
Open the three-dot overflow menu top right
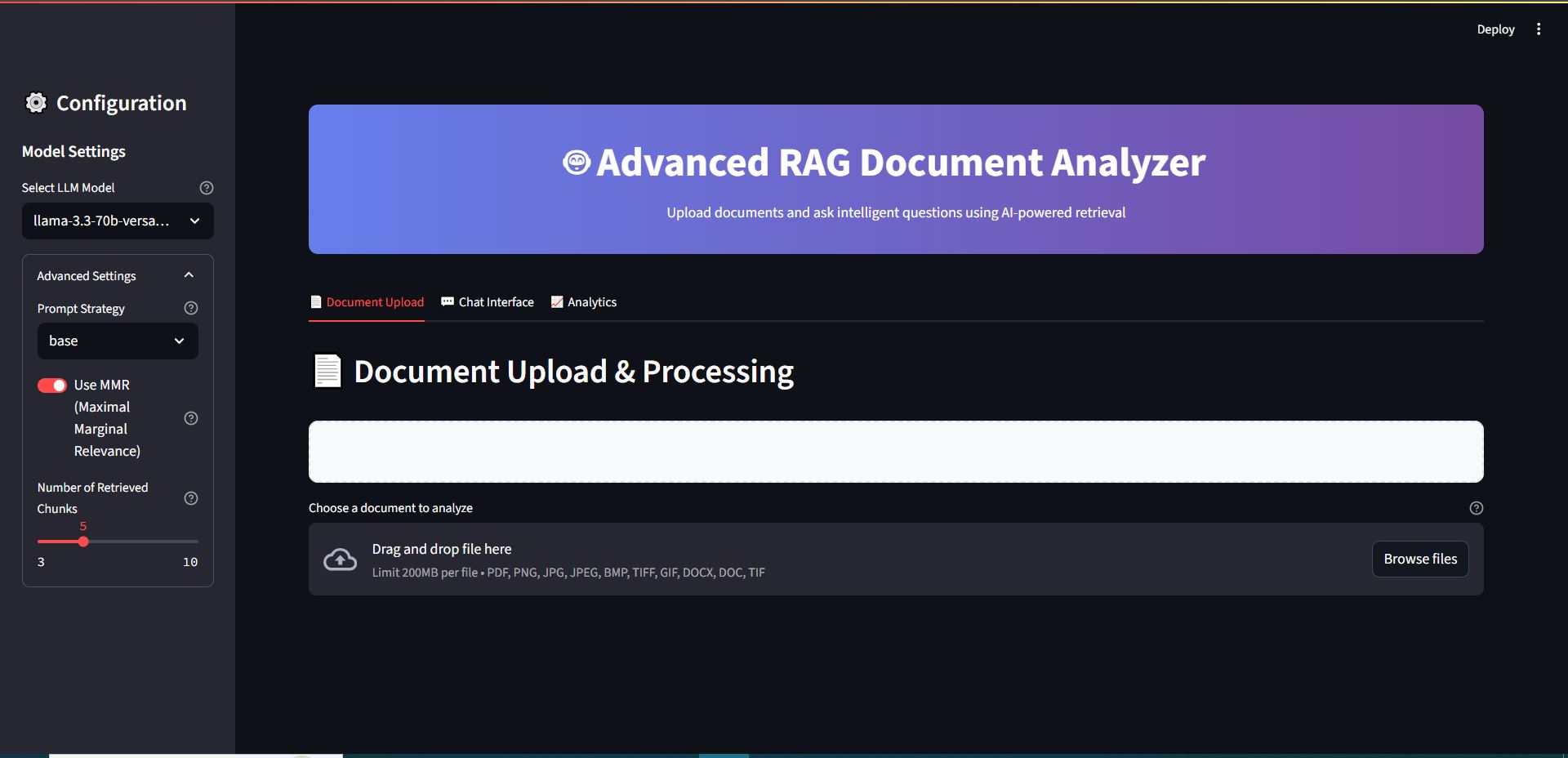[1539, 29]
